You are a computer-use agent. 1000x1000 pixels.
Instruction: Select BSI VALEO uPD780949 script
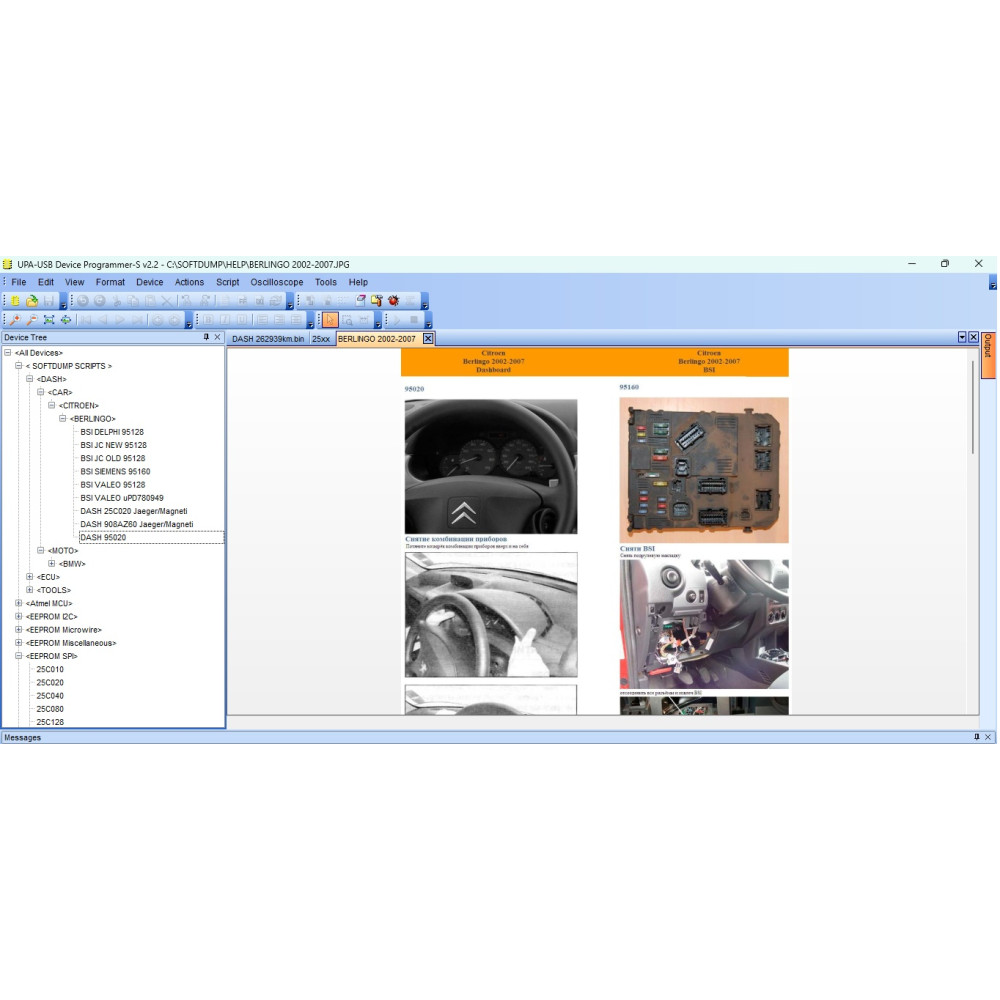point(122,497)
